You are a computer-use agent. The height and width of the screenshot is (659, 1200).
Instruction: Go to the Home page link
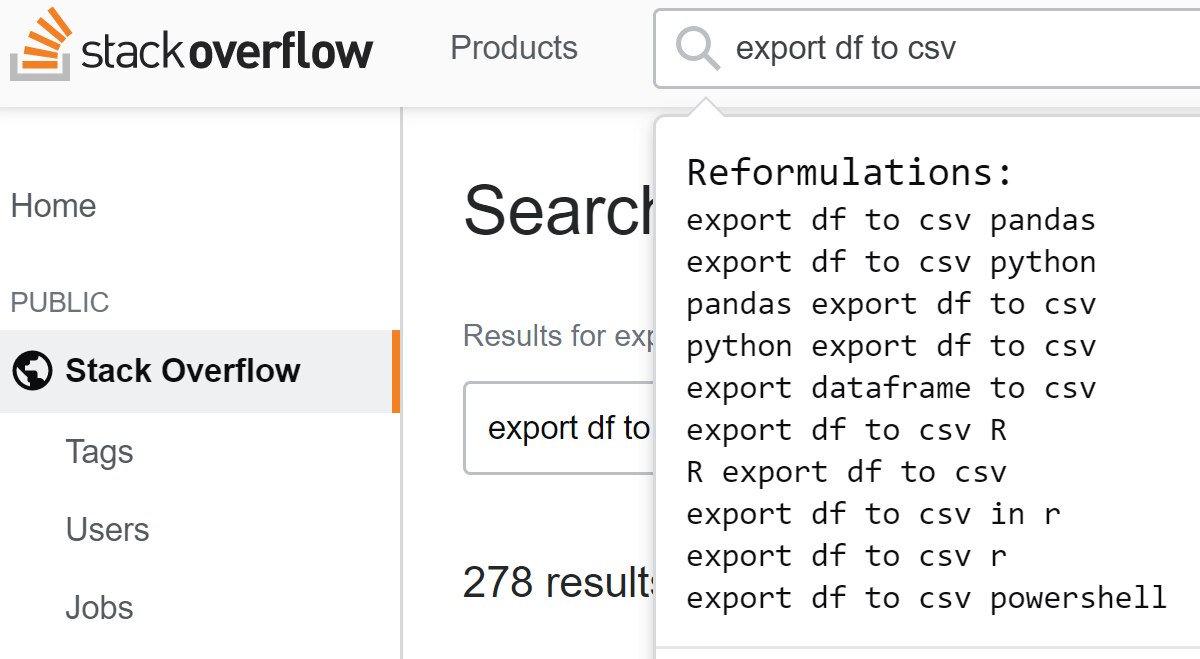tap(54, 206)
